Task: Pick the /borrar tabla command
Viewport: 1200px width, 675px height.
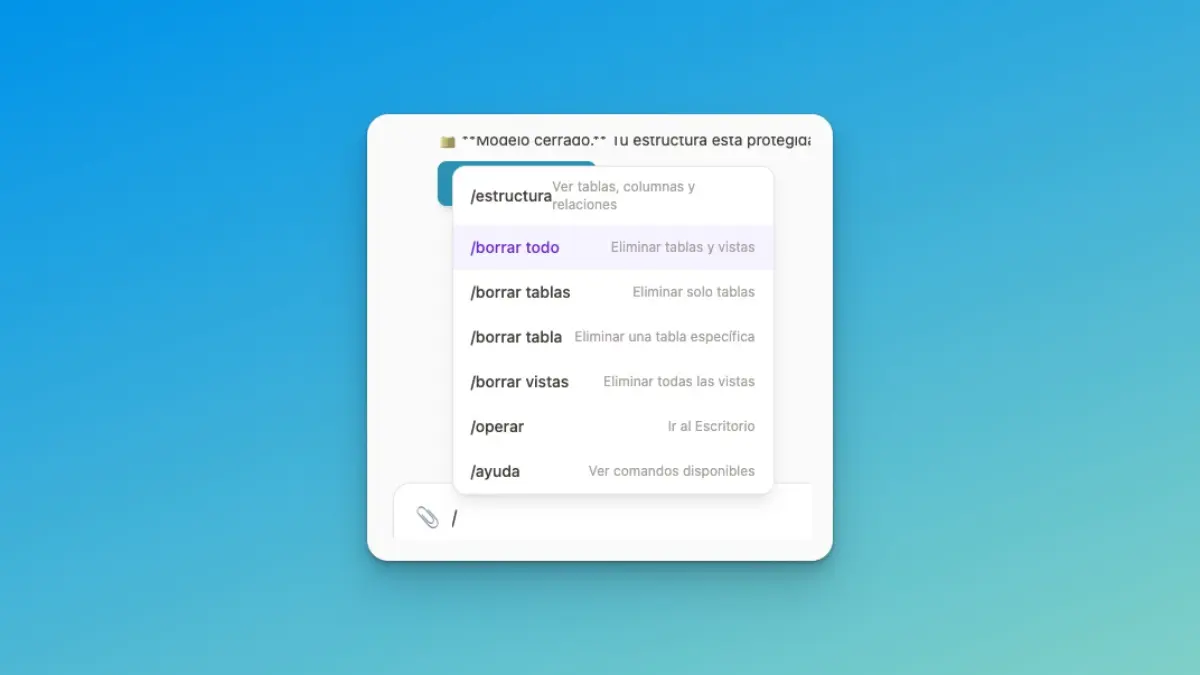Action: pyautogui.click(x=613, y=337)
